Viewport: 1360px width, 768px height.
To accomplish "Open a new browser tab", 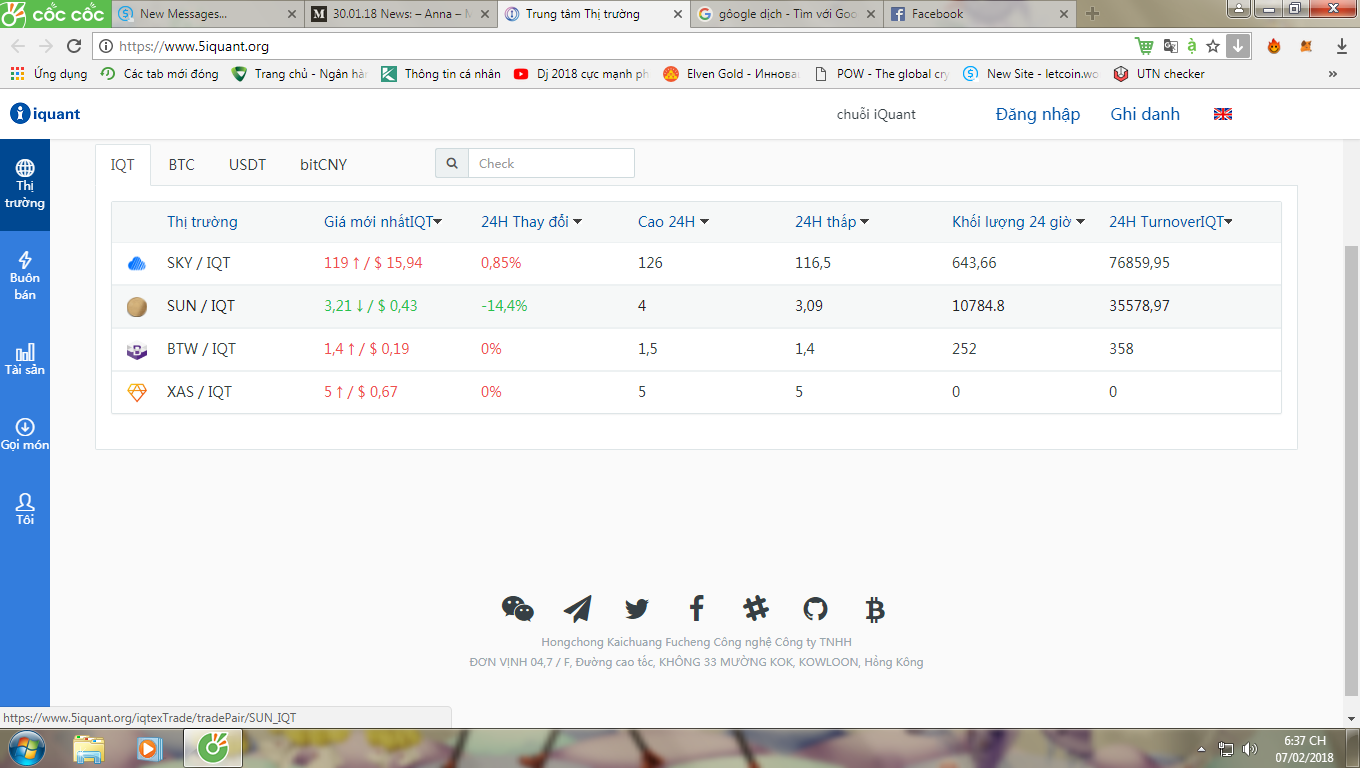I will click(1092, 14).
